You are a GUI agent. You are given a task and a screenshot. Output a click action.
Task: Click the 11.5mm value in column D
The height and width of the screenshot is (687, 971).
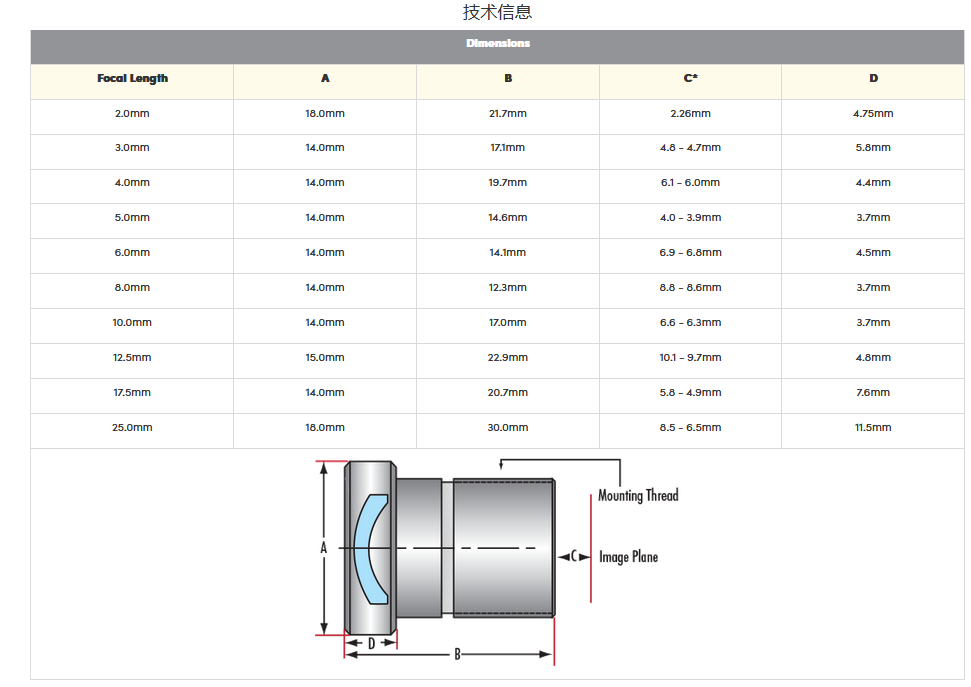tap(873, 428)
